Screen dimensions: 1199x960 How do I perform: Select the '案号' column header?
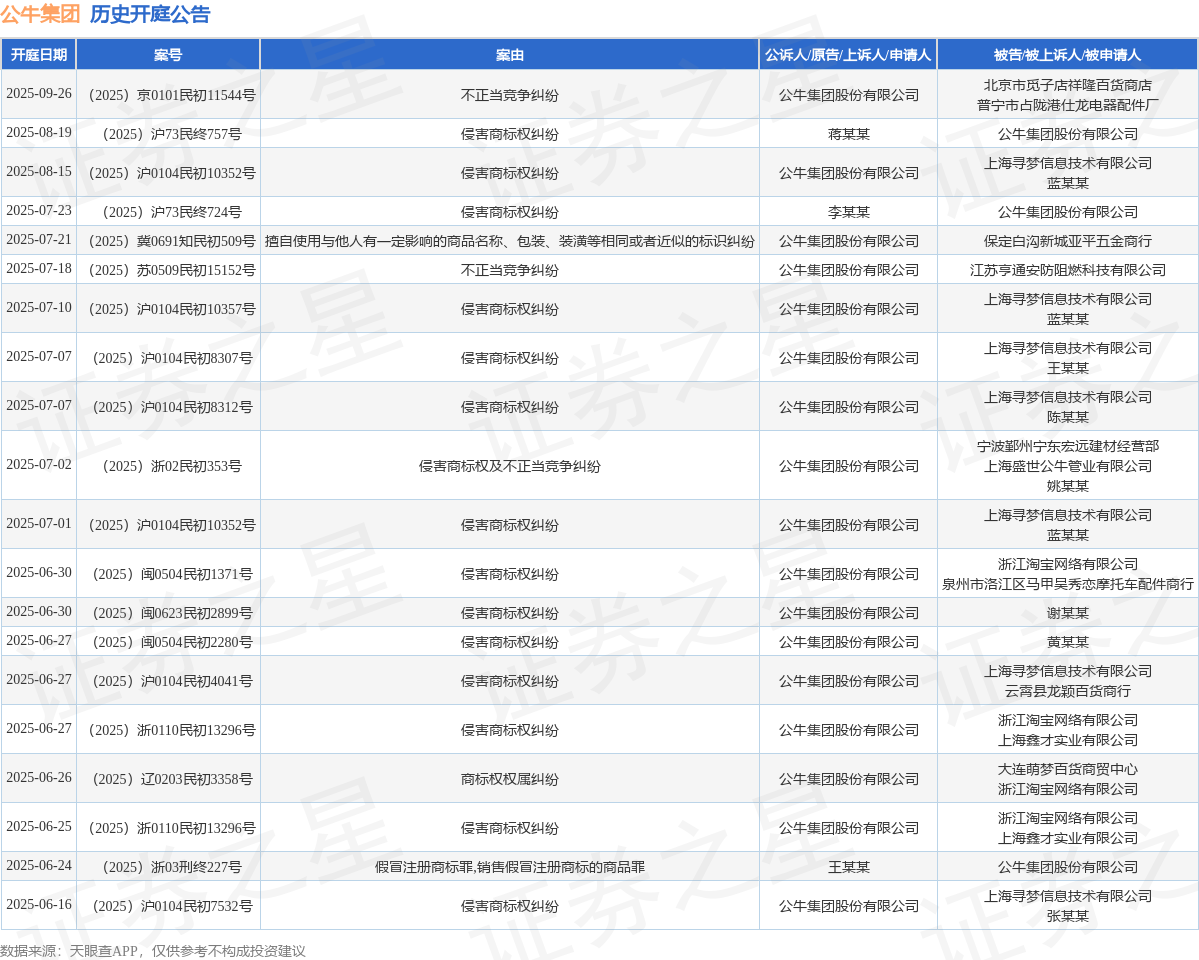click(168, 55)
